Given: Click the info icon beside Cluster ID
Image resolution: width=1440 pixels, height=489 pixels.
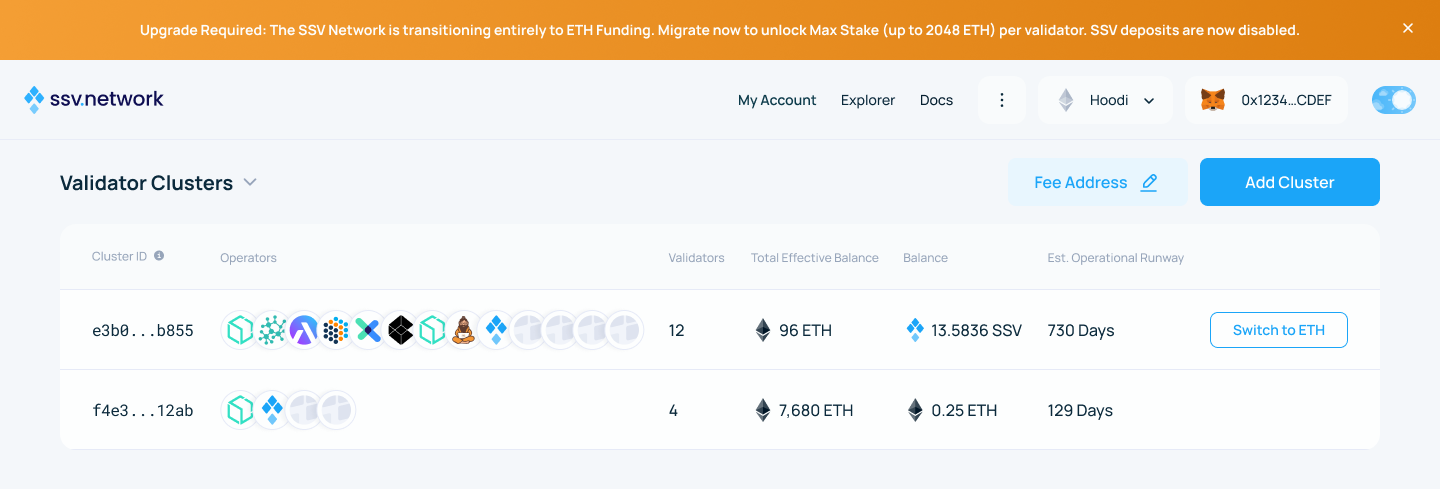Looking at the screenshot, I should coord(159,256).
